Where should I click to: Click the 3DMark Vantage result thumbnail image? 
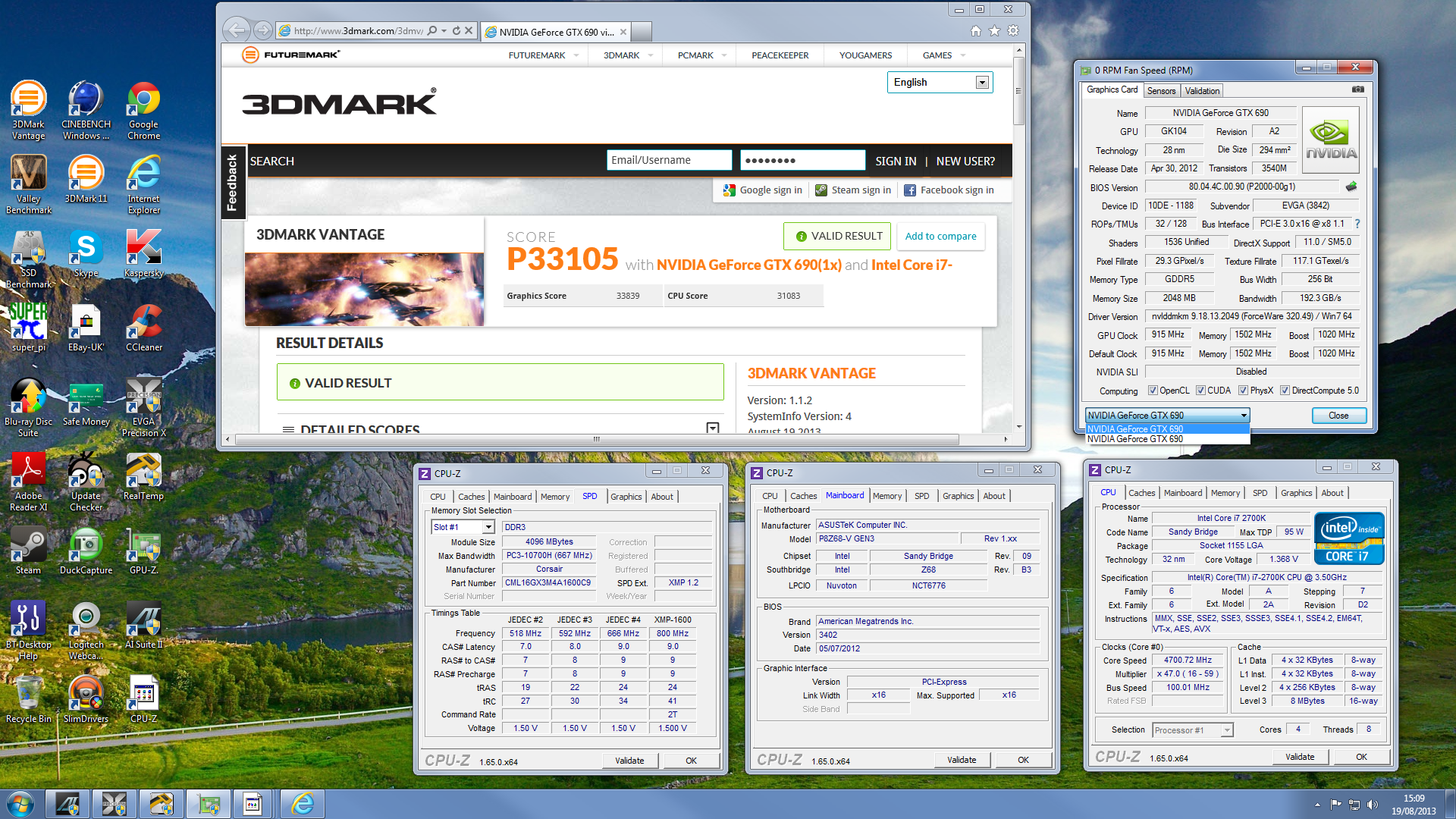click(364, 290)
